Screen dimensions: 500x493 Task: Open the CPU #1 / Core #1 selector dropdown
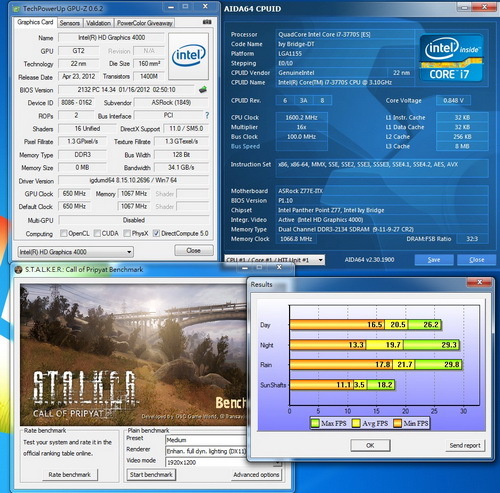[274, 260]
